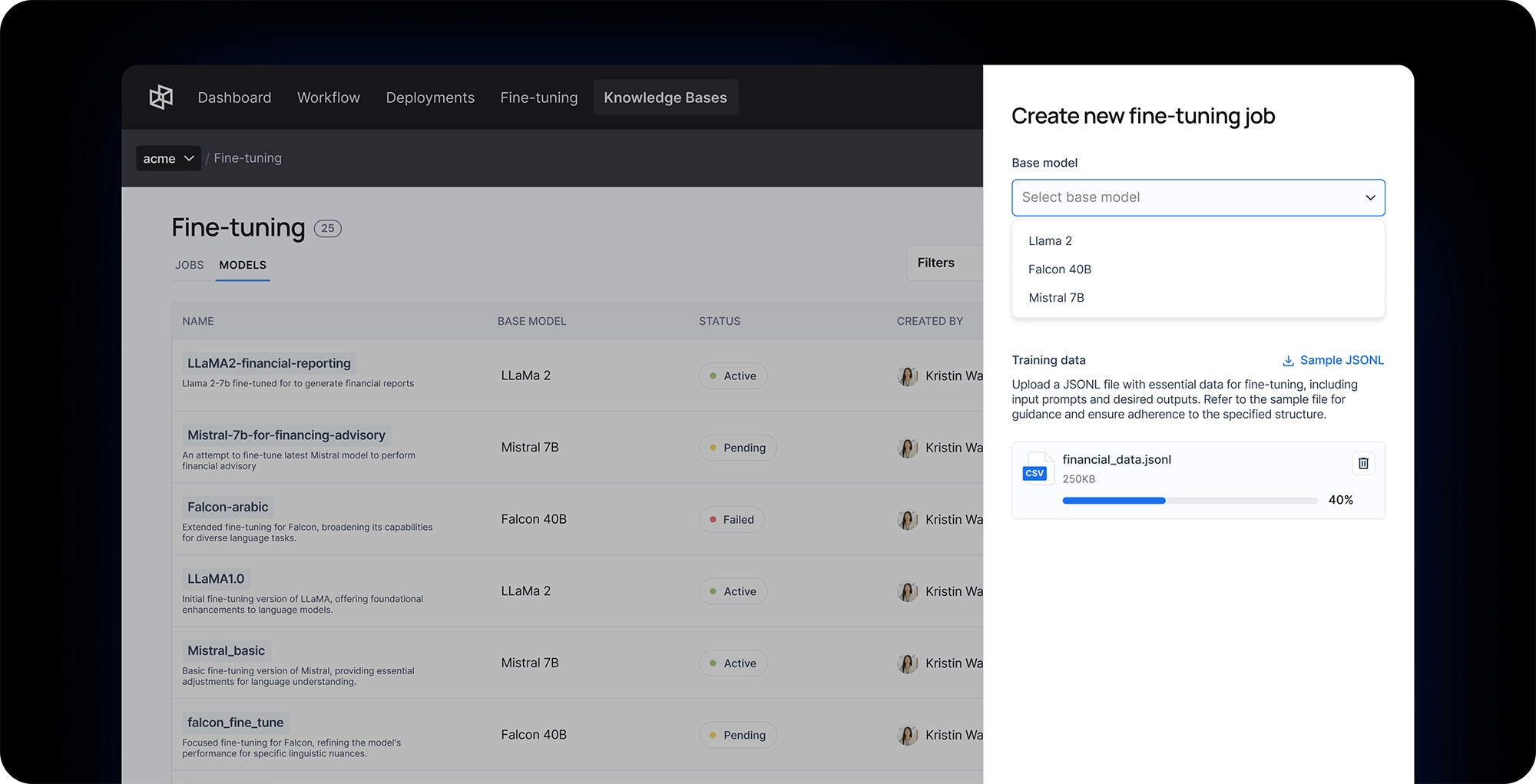Delete financial_data.jsonl using the trash icon
Image resolution: width=1536 pixels, height=784 pixels.
click(x=1363, y=463)
